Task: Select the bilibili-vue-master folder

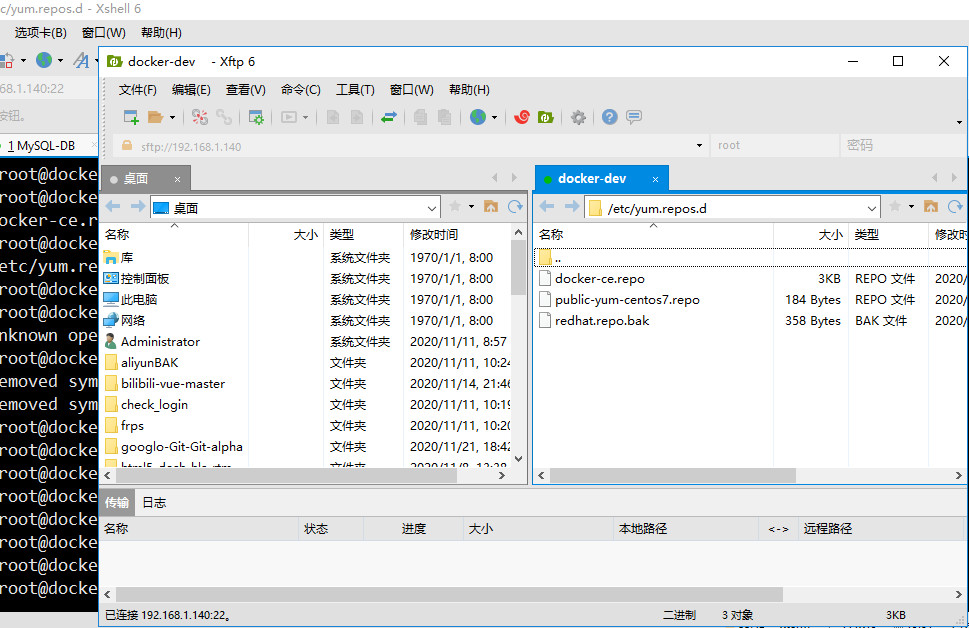Action: (172, 384)
